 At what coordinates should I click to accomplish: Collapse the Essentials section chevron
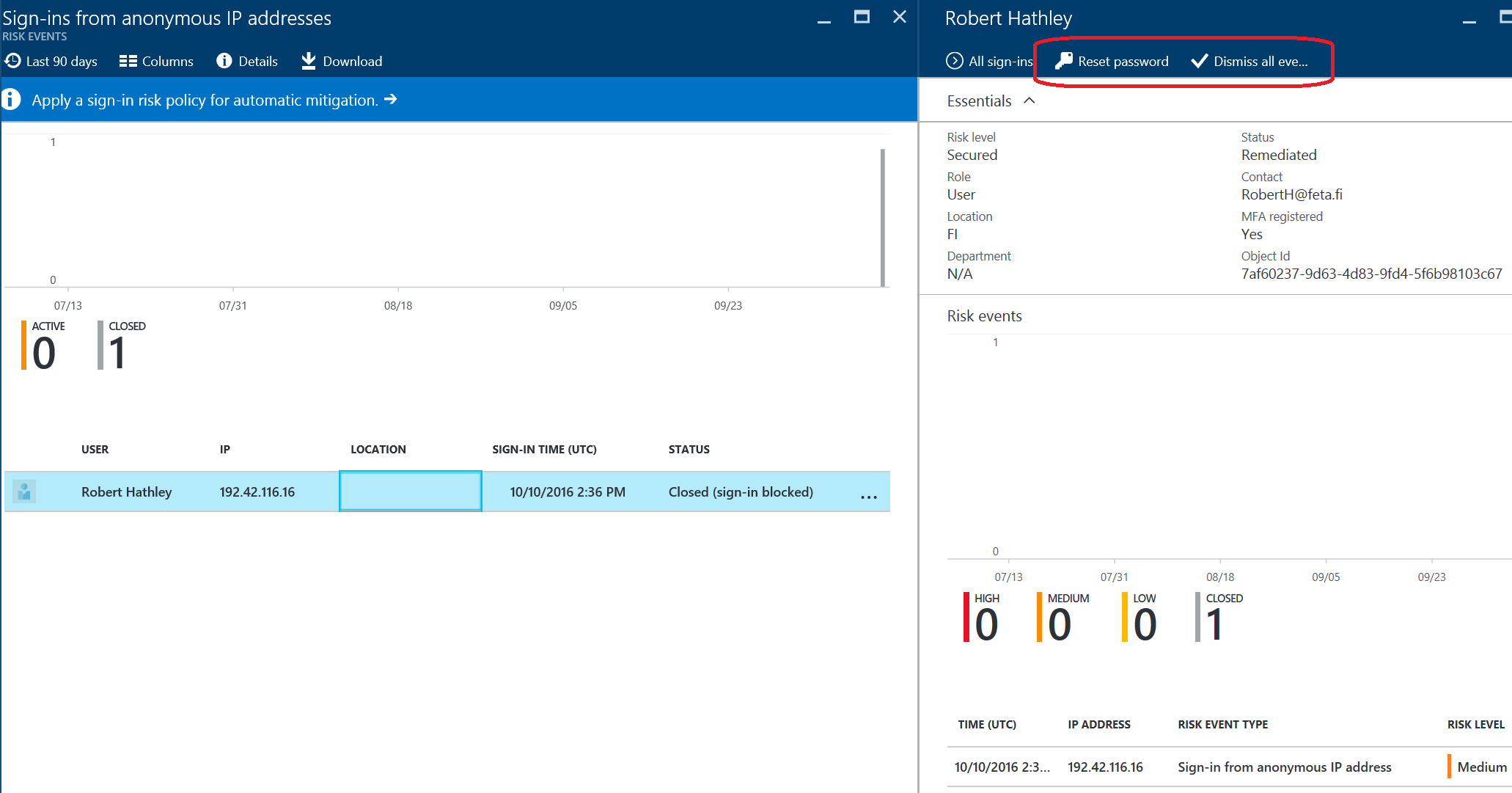point(1030,101)
